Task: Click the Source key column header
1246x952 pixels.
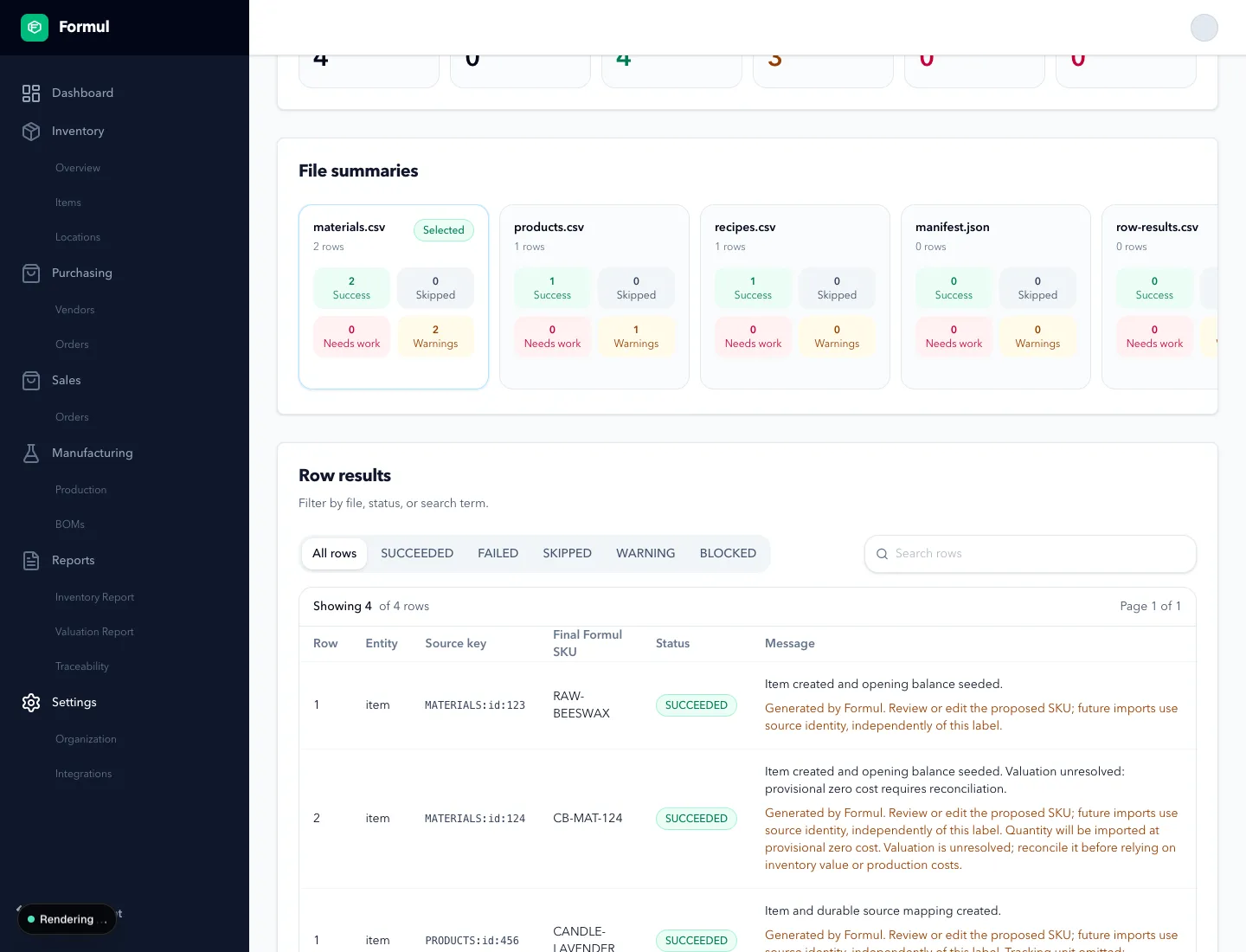Action: 456,644
